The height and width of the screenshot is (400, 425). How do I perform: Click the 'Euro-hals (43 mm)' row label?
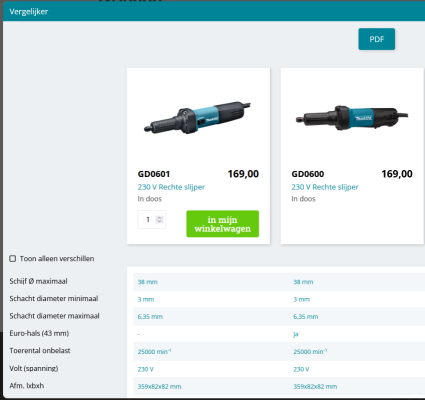39,333
